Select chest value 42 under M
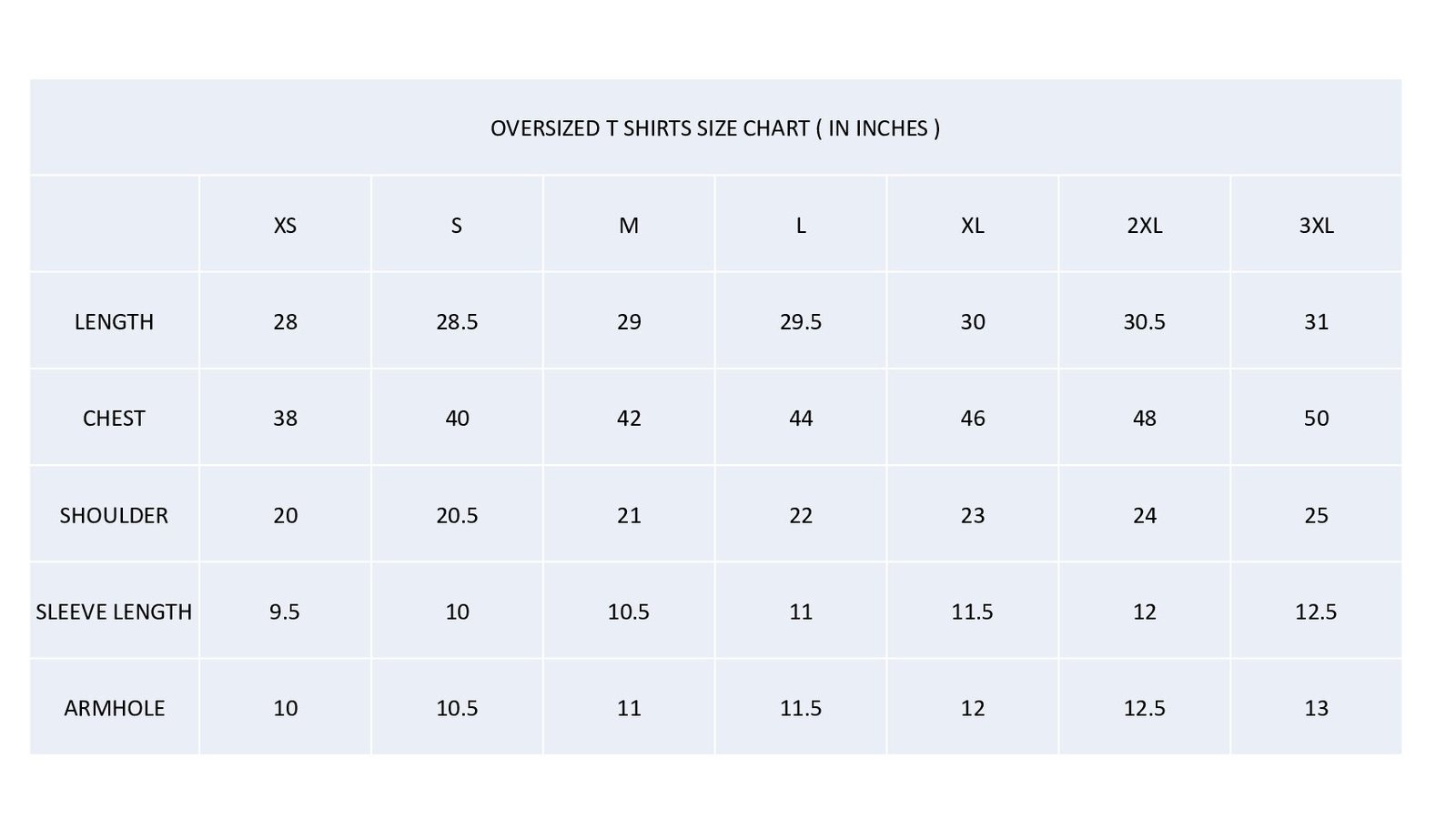 point(629,419)
